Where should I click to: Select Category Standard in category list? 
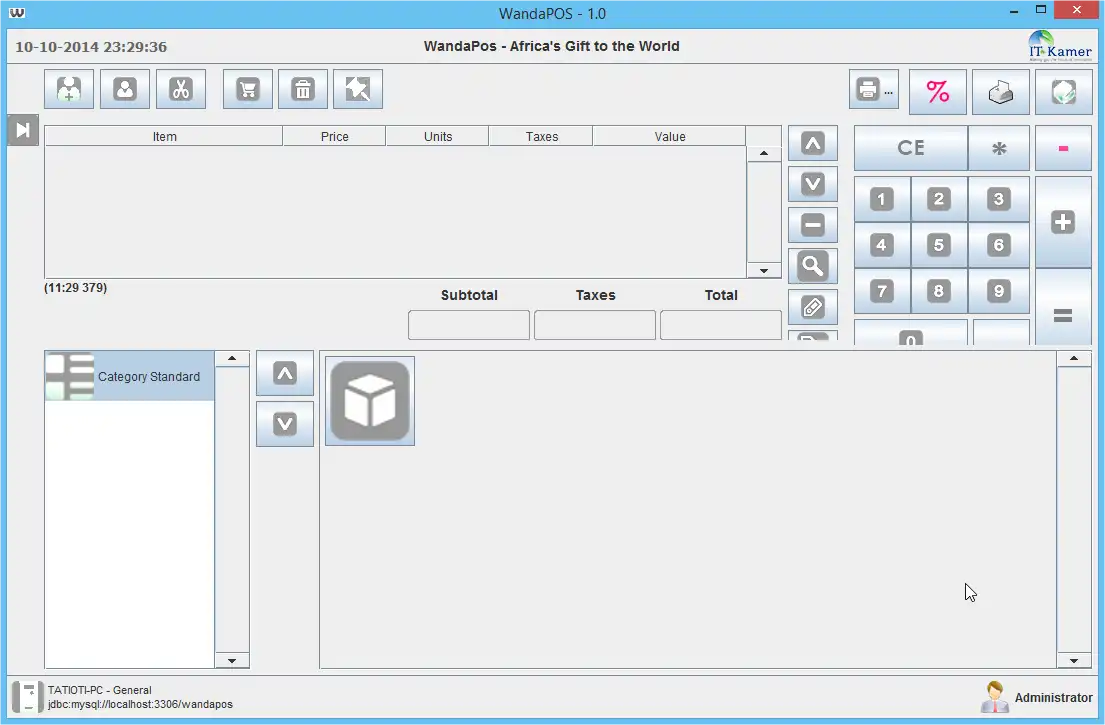pyautogui.click(x=130, y=376)
